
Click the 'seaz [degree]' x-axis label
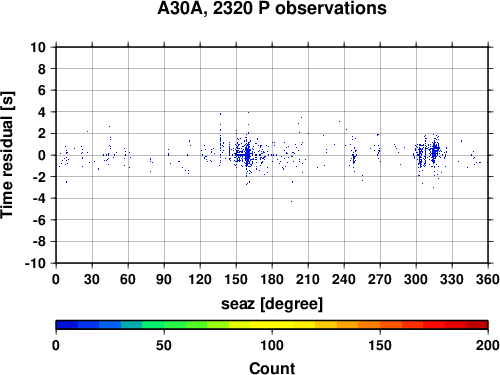(272, 304)
